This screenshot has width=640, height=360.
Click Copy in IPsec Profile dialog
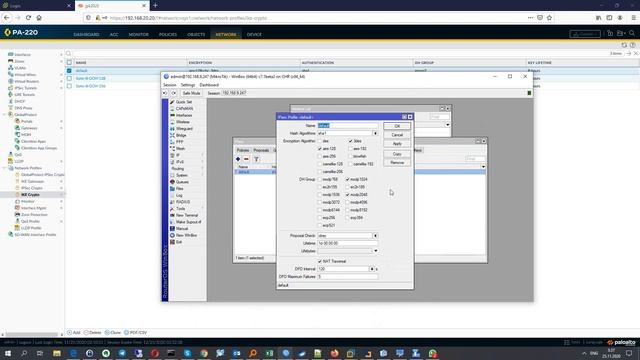click(397, 154)
